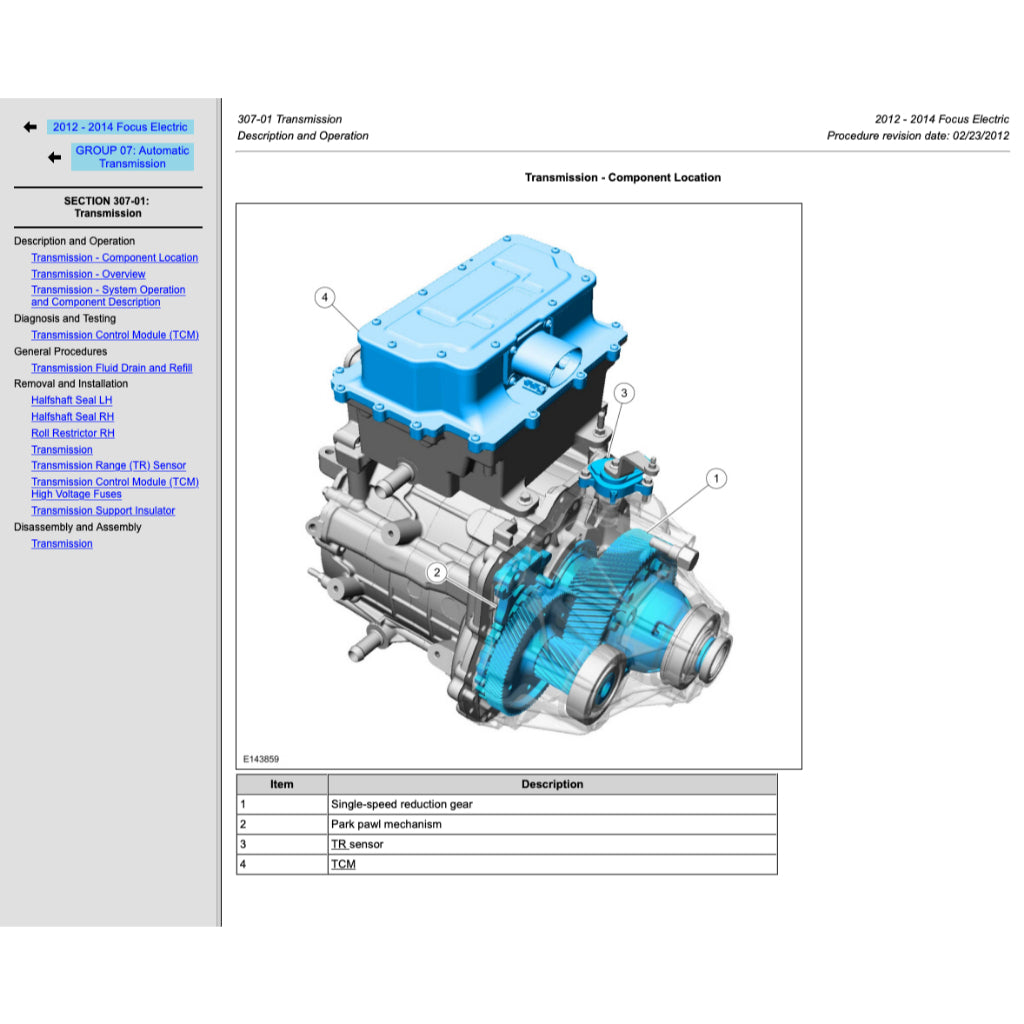Open Halfshaft Seal RH procedure
The height and width of the screenshot is (1024, 1024).
tap(72, 417)
